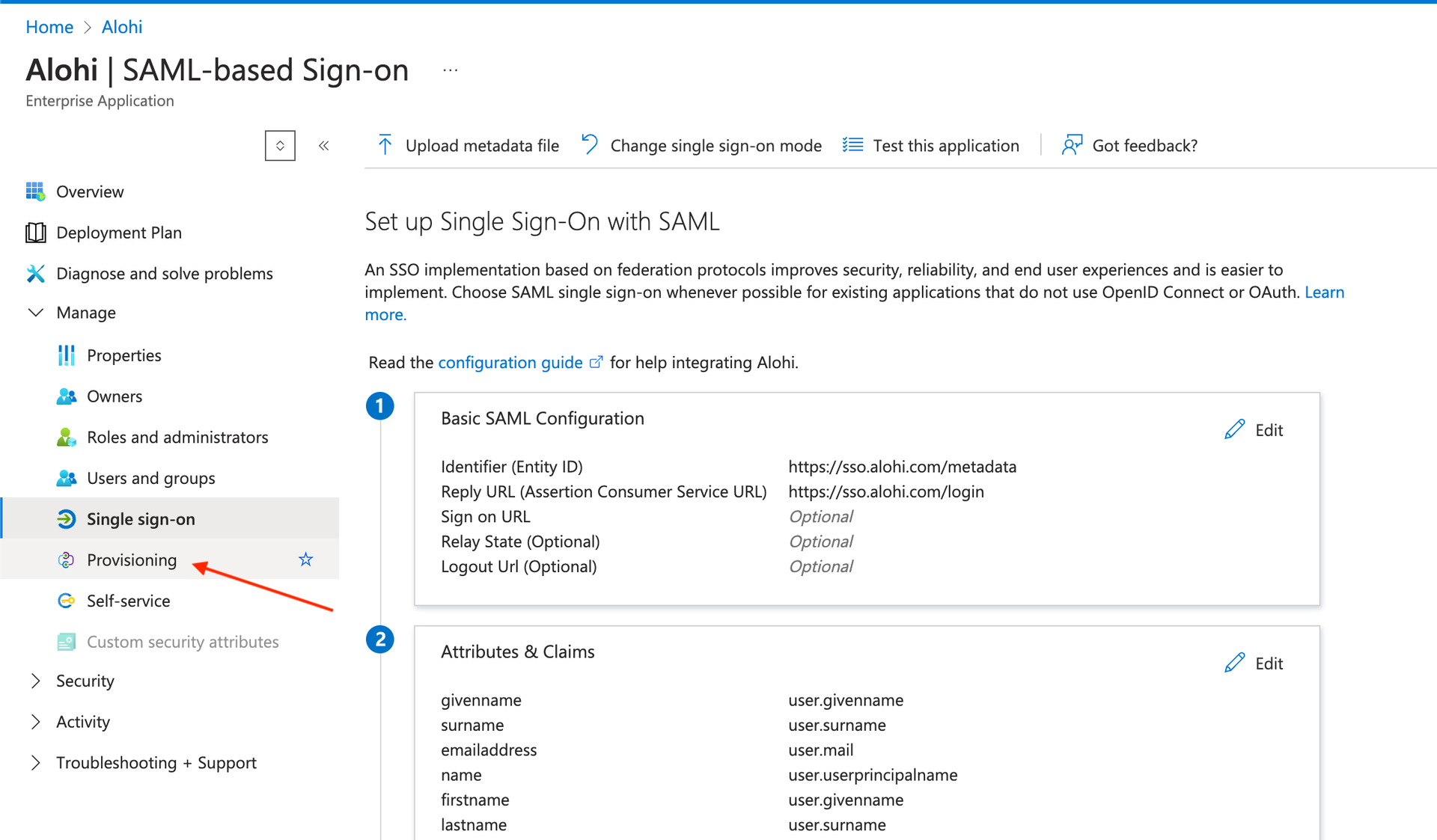Click the Identifier URL https://sso.alohi.com/metadata
Screen dimensions: 1437x840
pos(902,467)
